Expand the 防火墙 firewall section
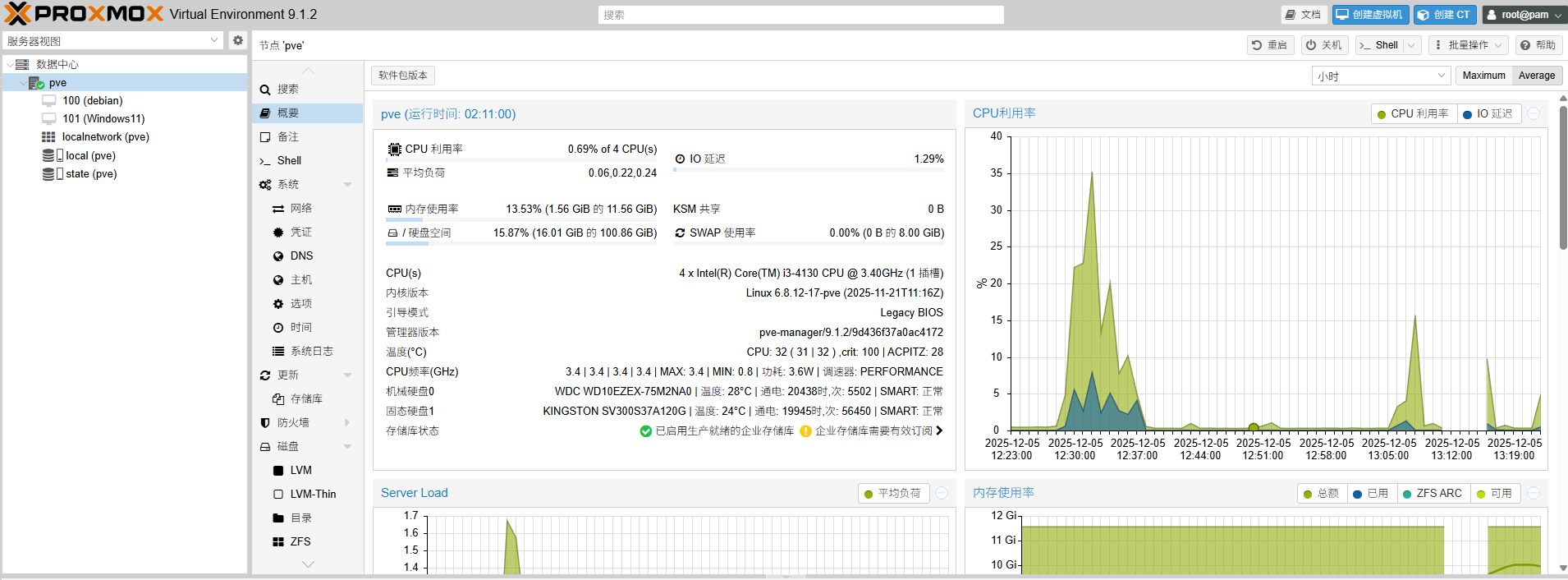 pyautogui.click(x=347, y=422)
